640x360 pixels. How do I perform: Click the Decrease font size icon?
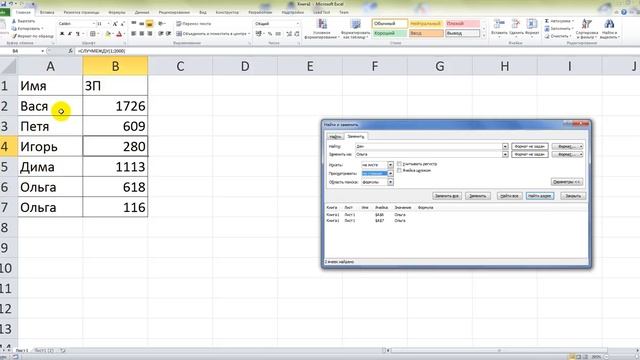tap(123, 24)
